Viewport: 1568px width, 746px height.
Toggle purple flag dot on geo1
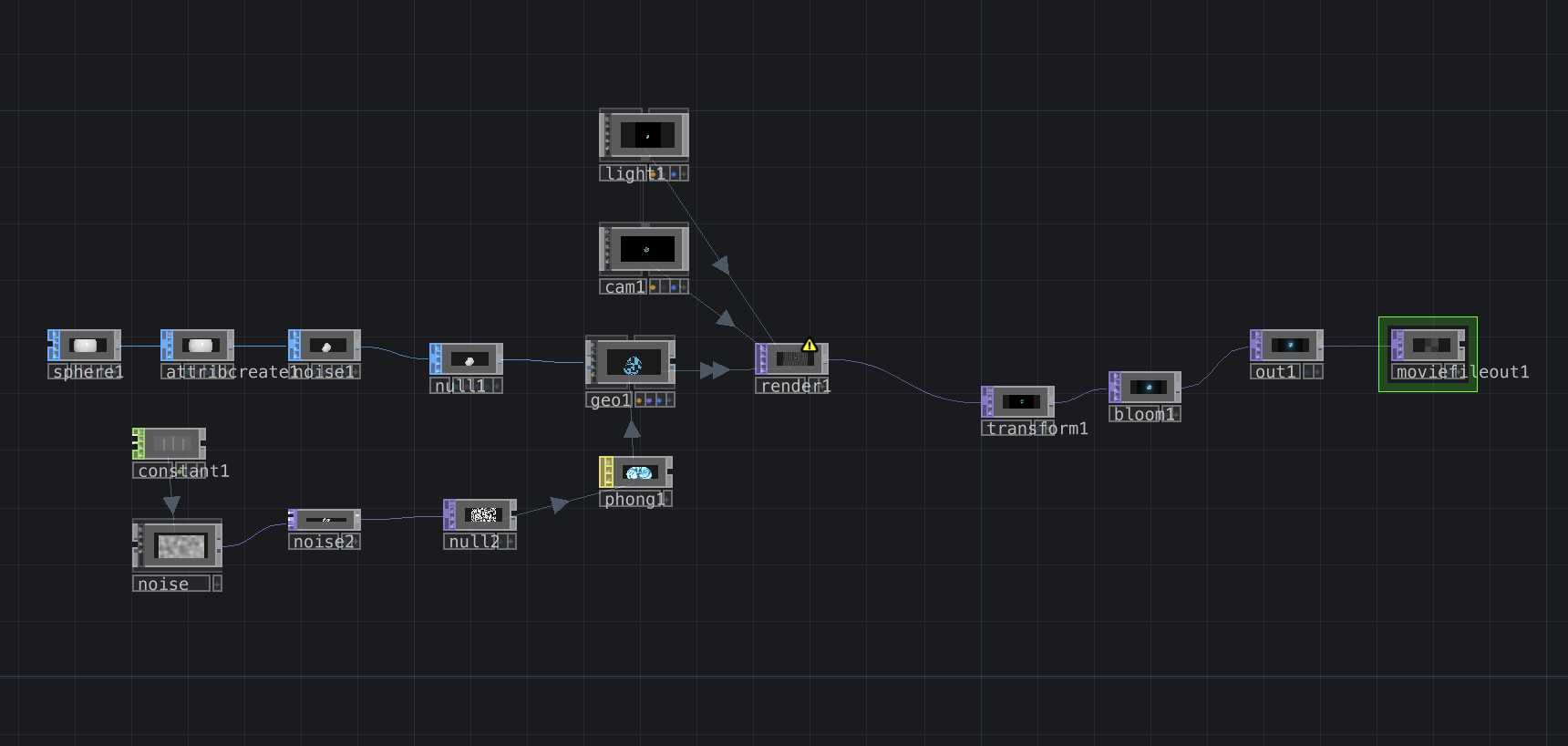coord(649,400)
